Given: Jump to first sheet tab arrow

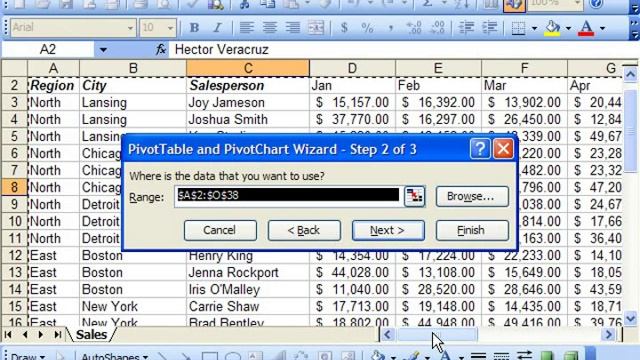Looking at the screenshot, I should [8, 335].
